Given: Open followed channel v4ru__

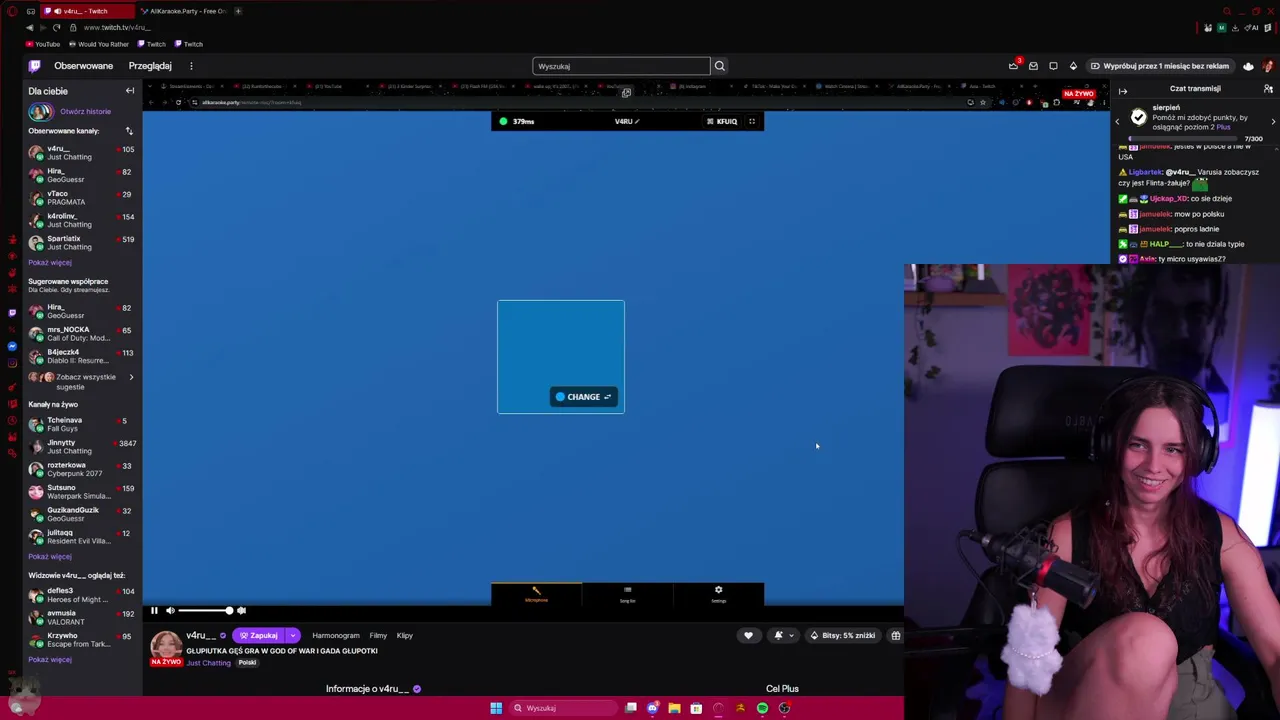Looking at the screenshot, I should tap(82, 153).
